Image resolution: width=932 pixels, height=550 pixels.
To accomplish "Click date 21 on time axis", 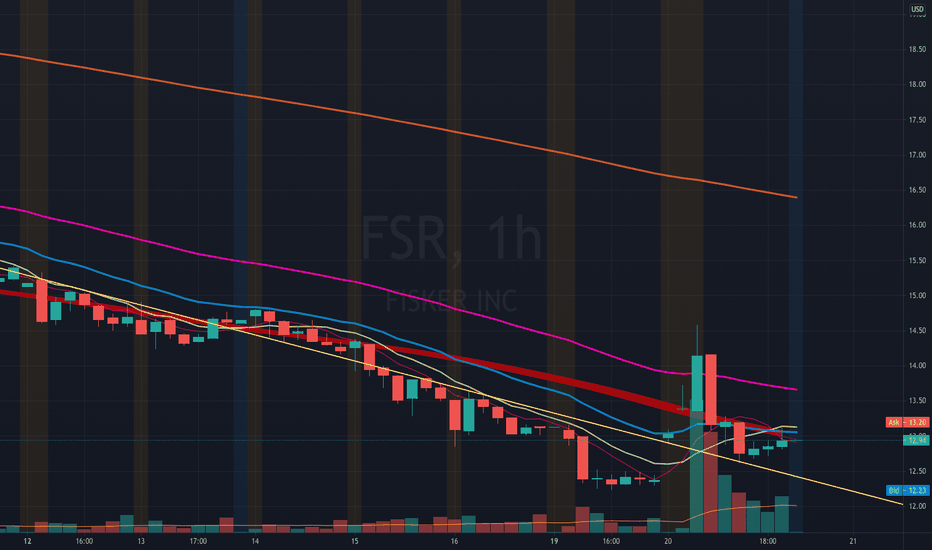I will coord(853,541).
